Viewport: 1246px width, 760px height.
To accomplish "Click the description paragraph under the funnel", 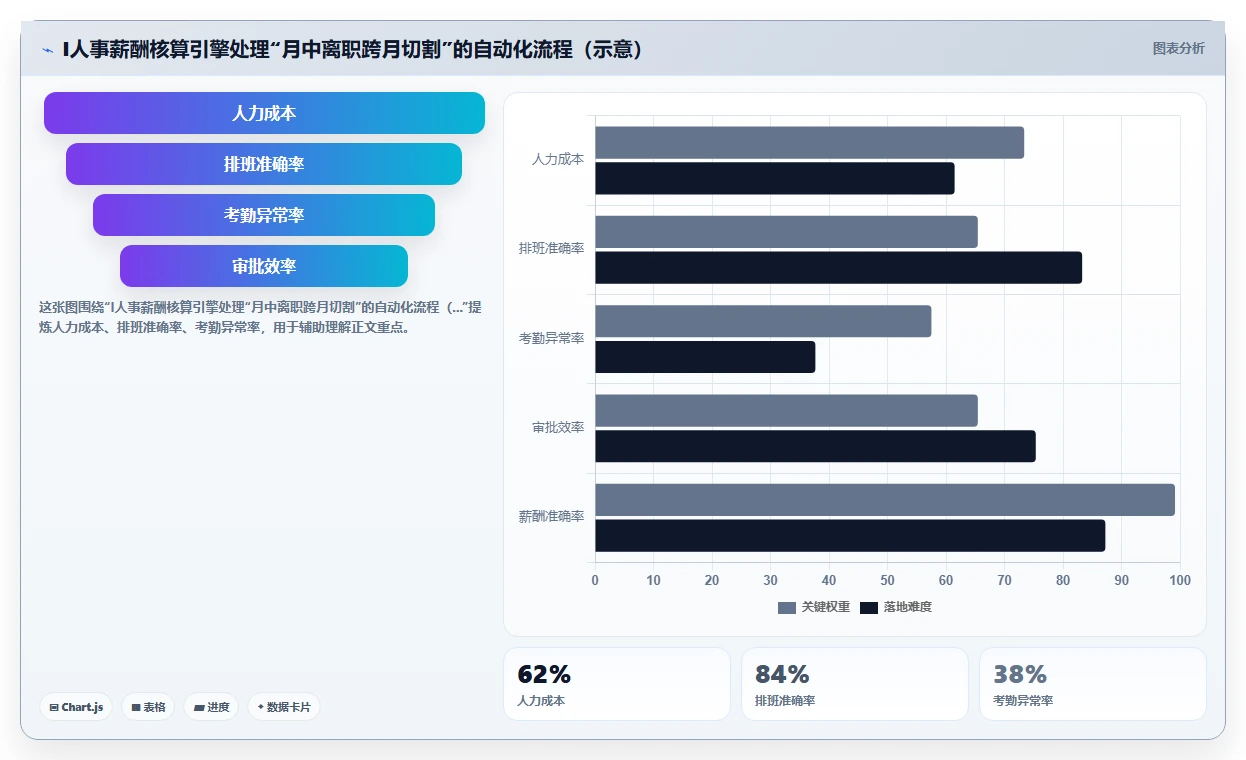I will point(260,317).
